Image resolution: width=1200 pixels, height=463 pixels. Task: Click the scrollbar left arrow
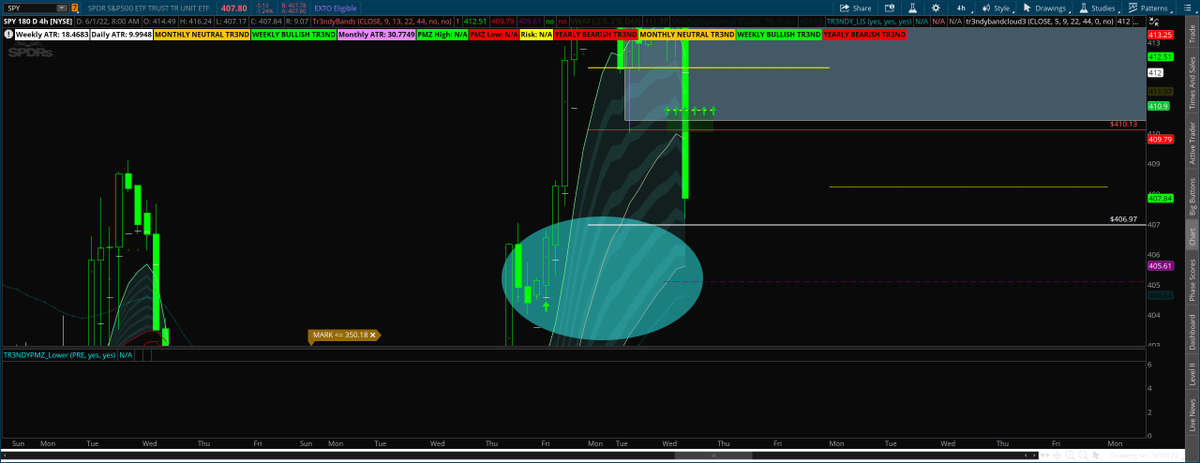coord(4,456)
